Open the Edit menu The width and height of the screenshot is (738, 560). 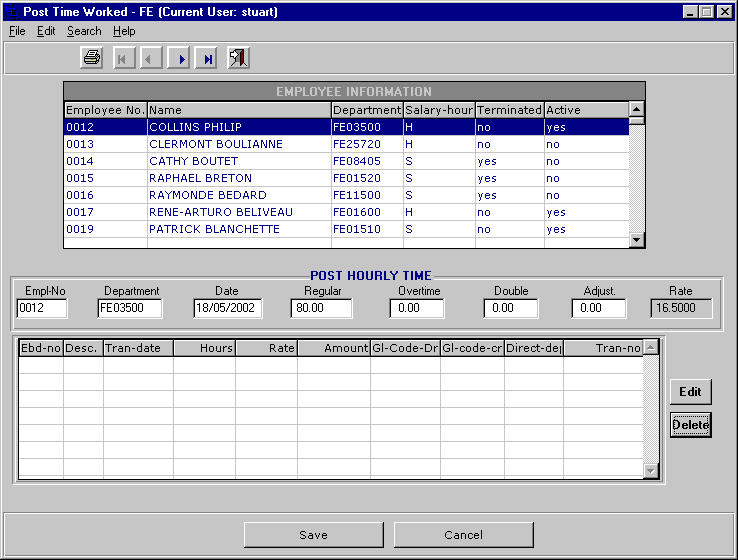[46, 31]
